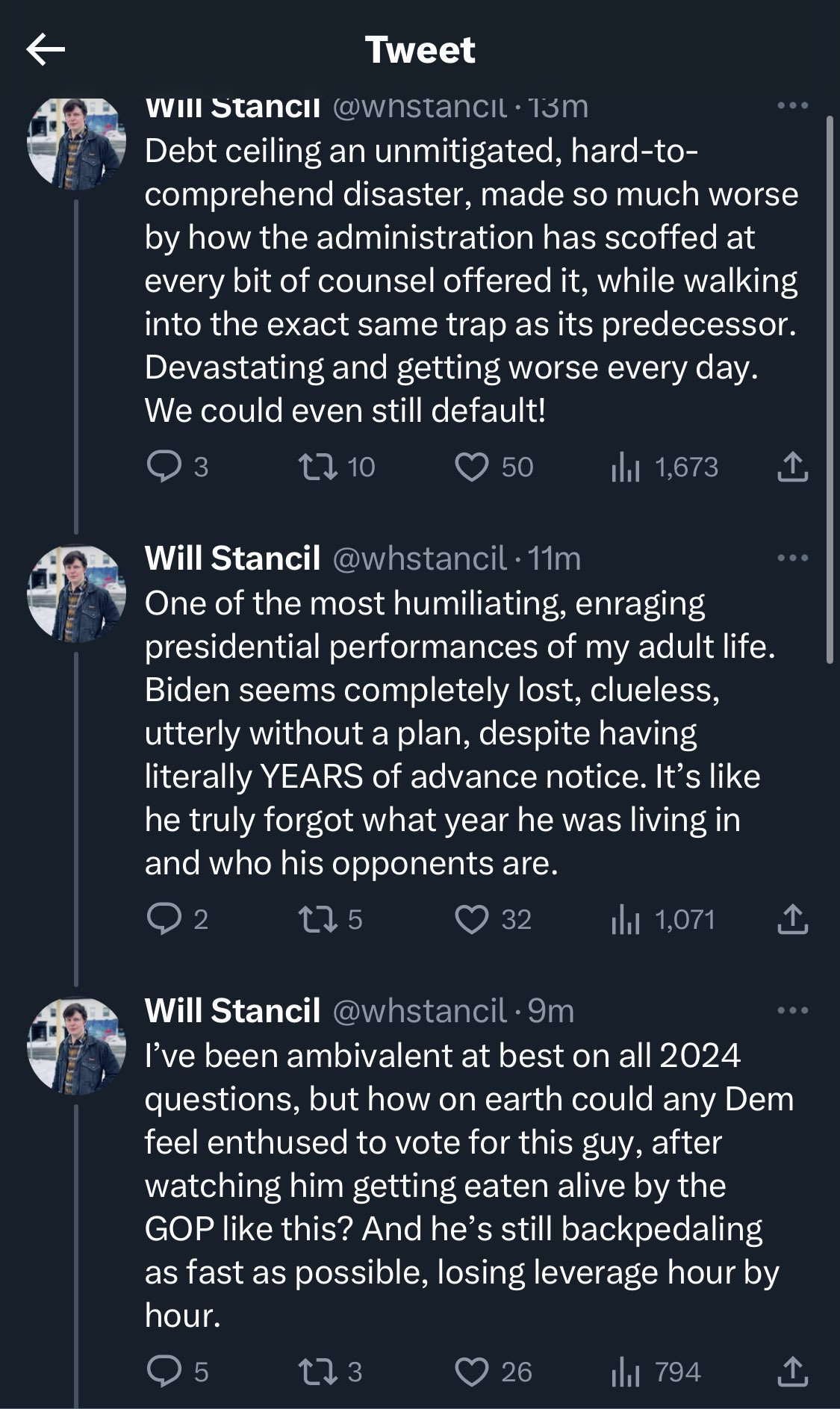Screen dimensions: 840x1409
Task: Open @whstancil handle on the 9m tweet
Action: (x=419, y=1011)
